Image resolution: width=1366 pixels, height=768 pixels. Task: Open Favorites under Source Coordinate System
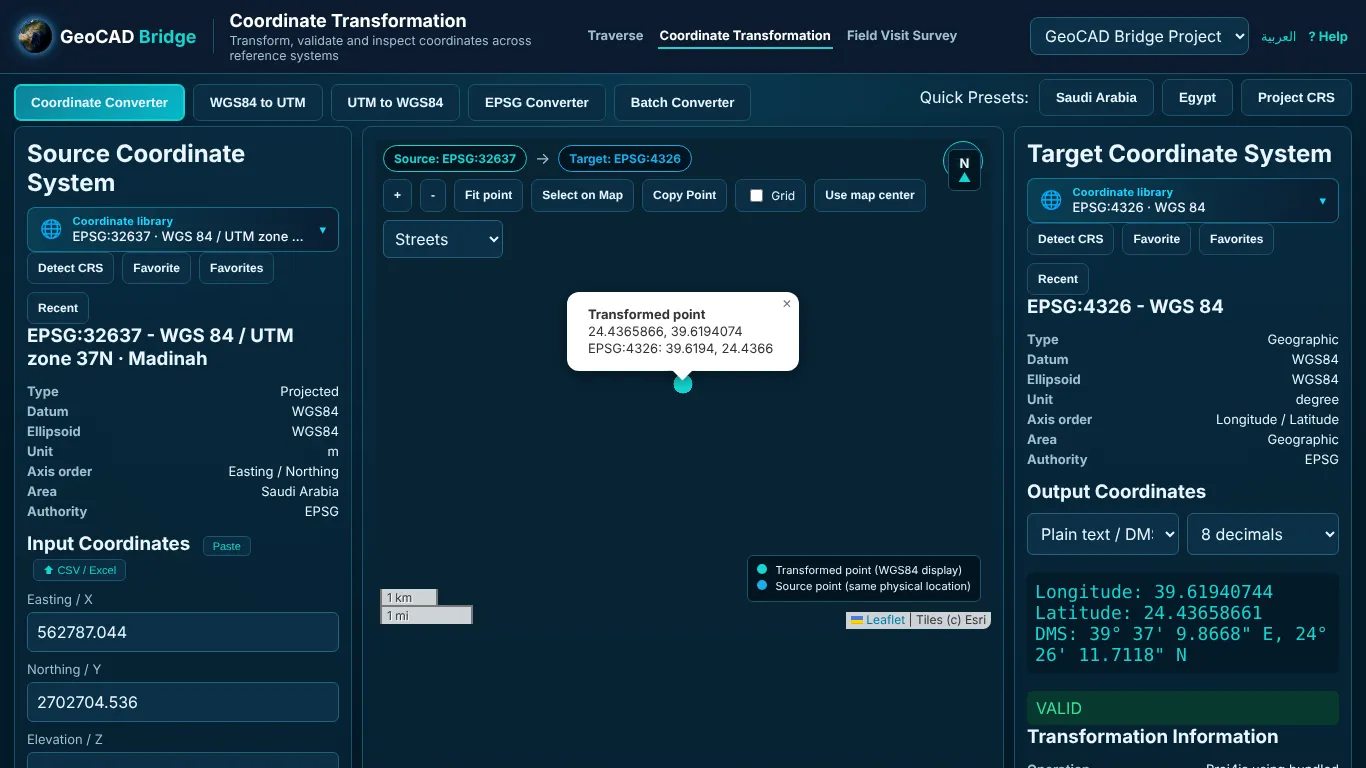[236, 268]
